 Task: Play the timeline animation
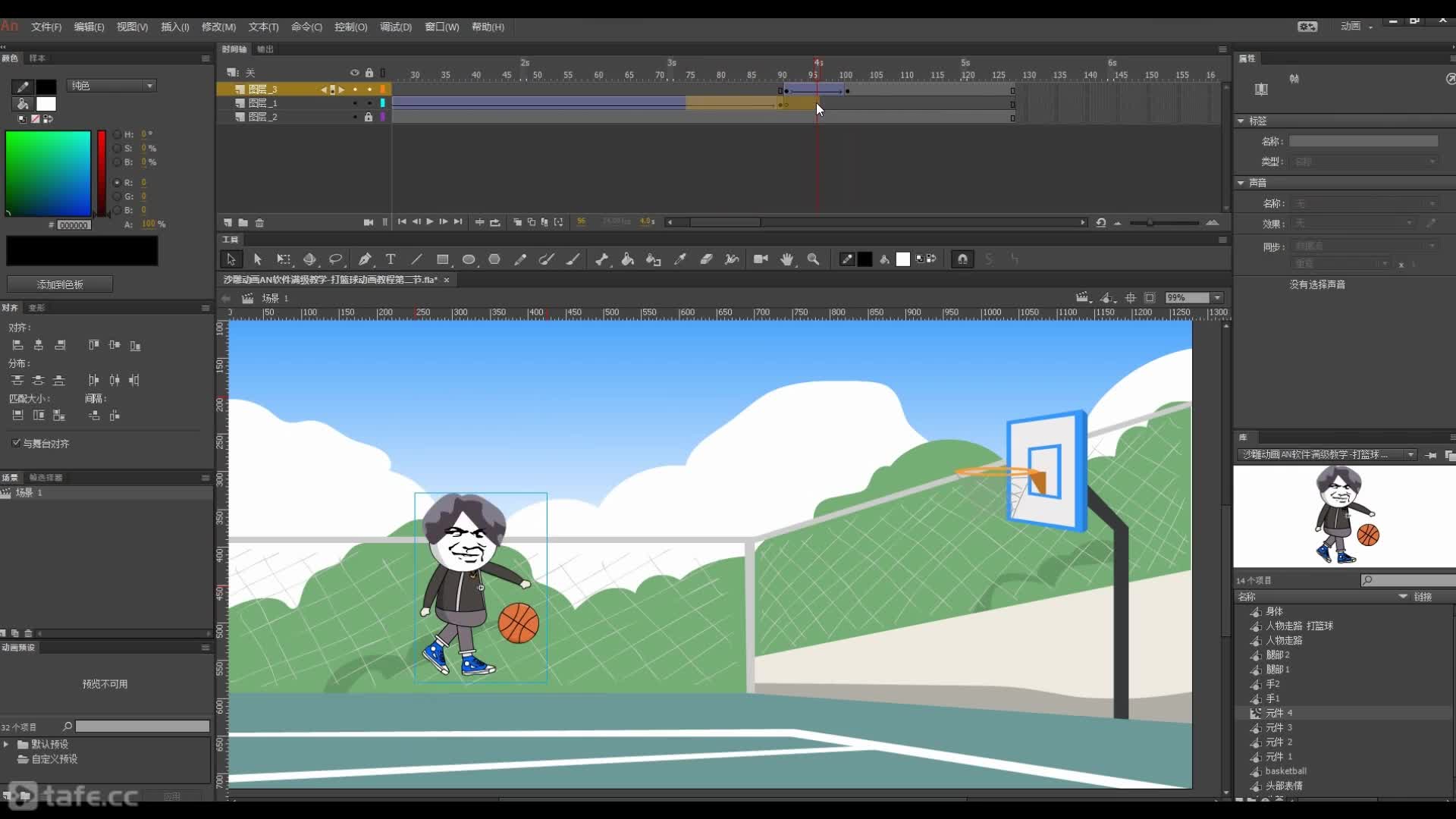(430, 222)
